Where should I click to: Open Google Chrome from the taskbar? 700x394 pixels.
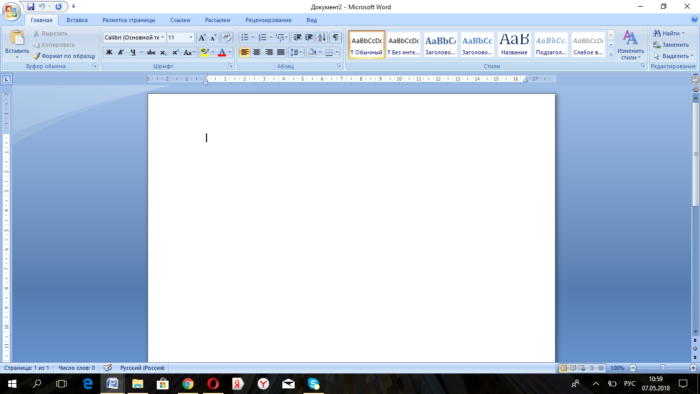[x=188, y=384]
